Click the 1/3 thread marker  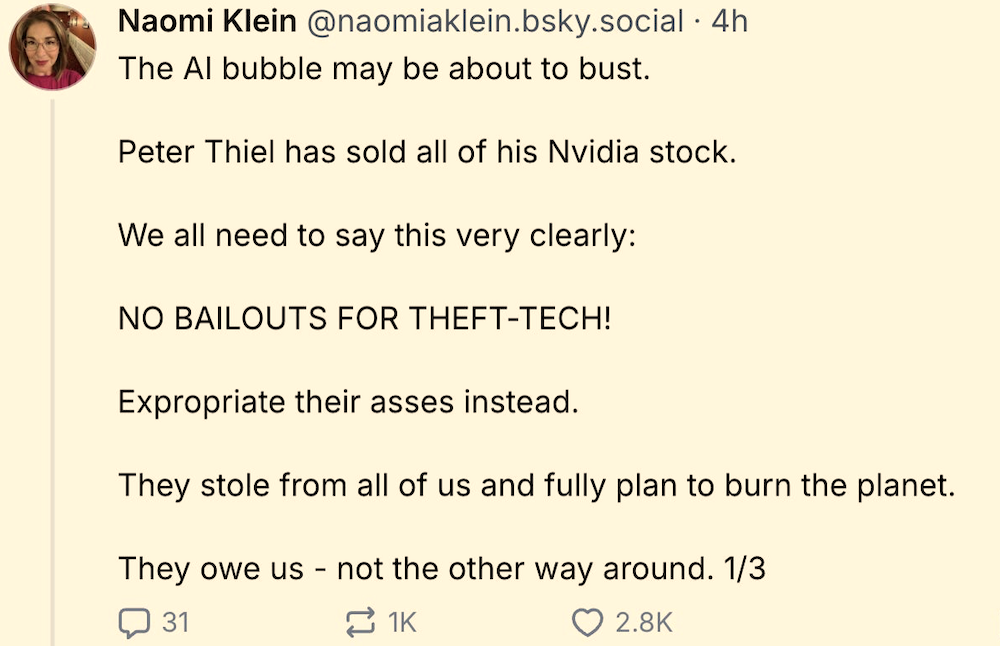tap(743, 569)
